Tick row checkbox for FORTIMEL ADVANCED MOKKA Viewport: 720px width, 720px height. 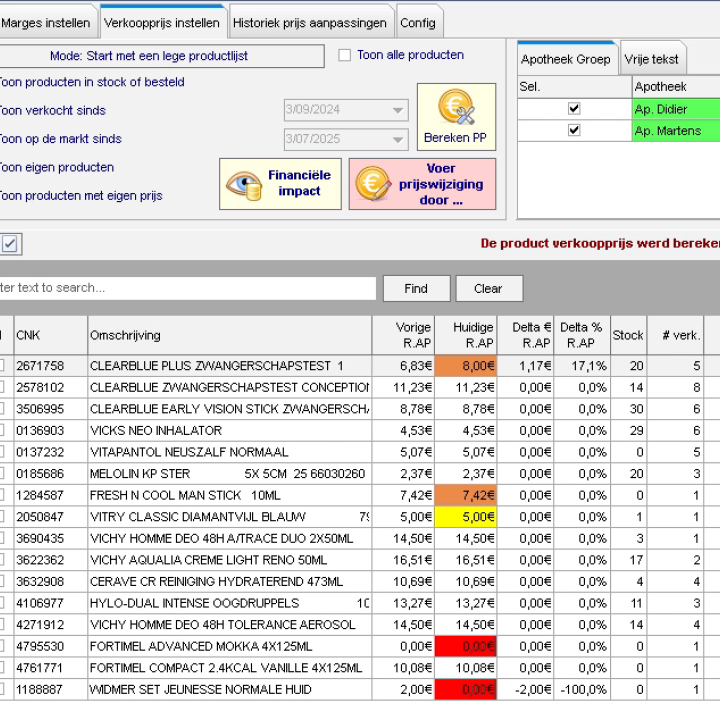coord(2,646)
